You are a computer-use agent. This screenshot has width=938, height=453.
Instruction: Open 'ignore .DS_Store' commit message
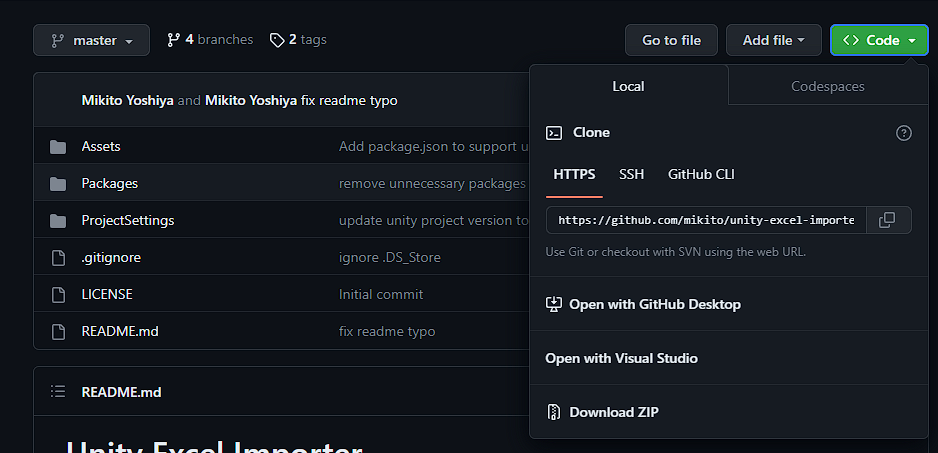pyautogui.click(x=389, y=257)
